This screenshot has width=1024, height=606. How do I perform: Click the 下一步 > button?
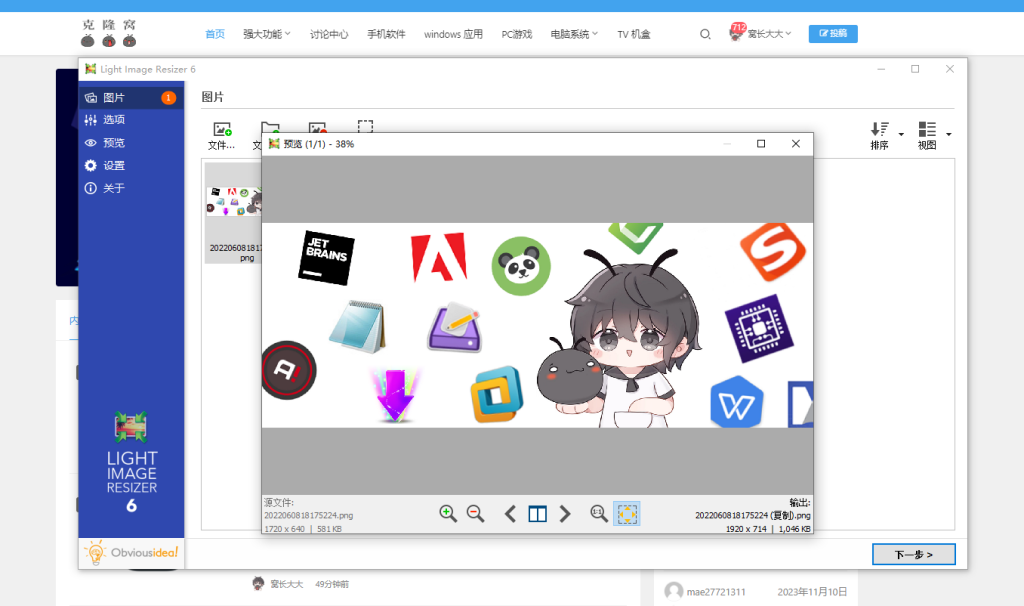914,554
